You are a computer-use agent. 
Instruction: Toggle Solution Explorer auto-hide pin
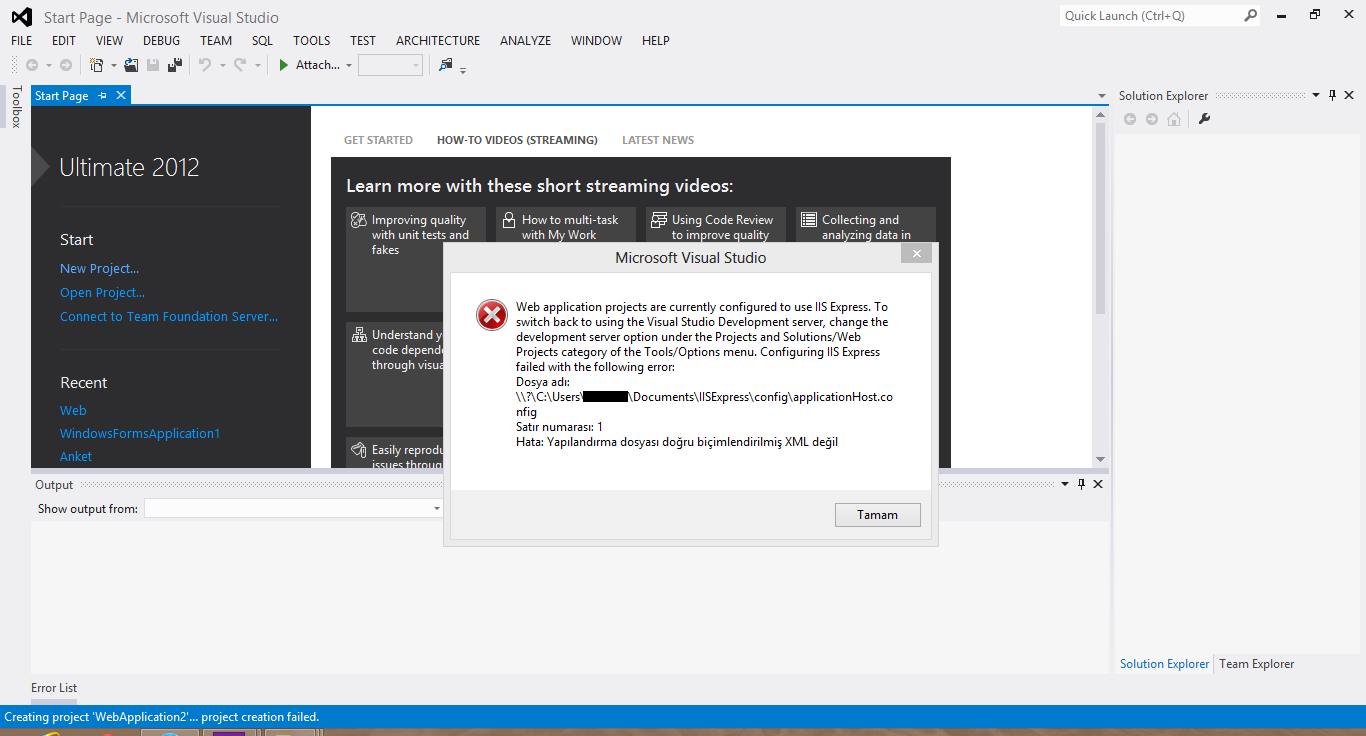1332,95
